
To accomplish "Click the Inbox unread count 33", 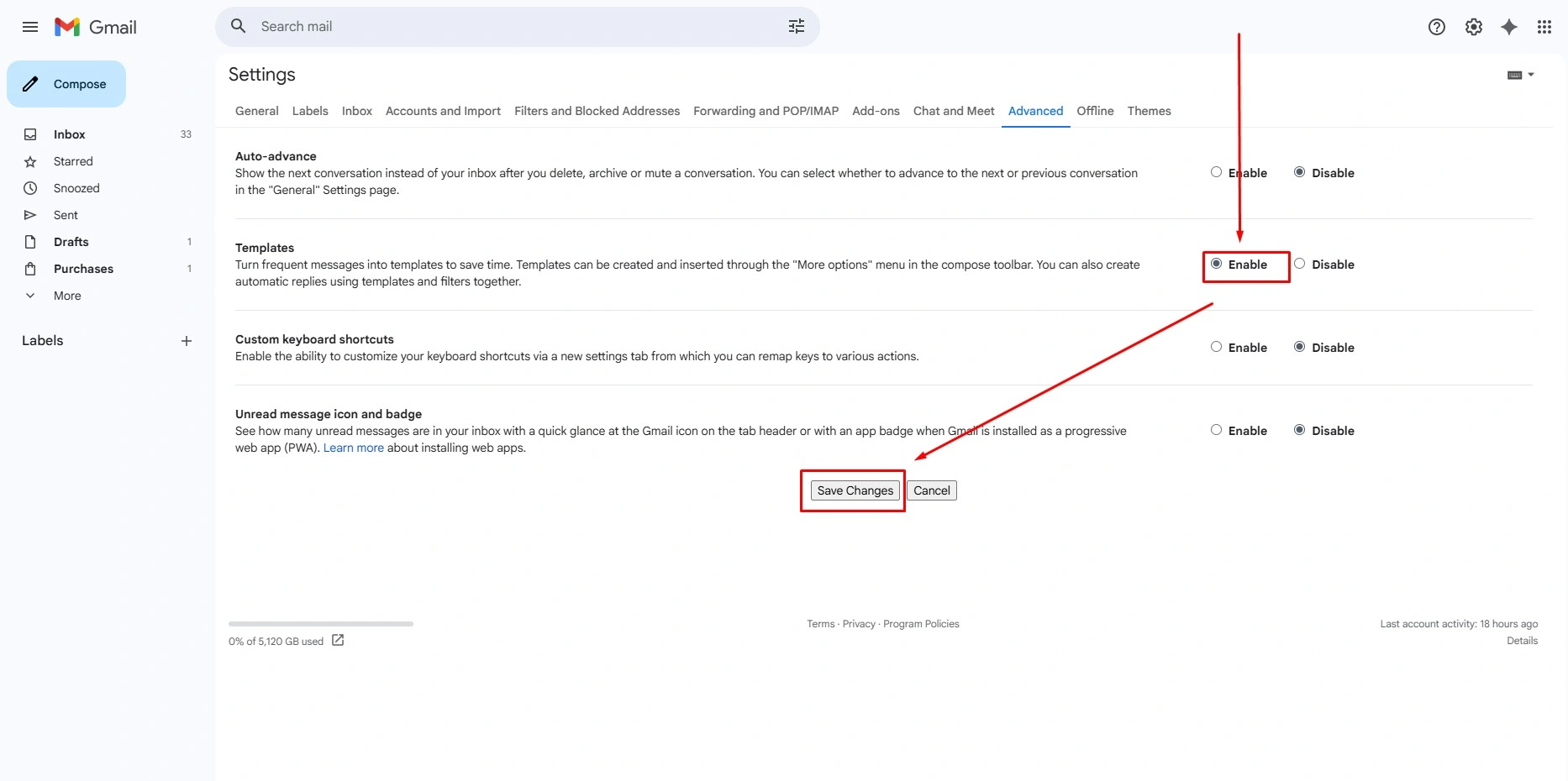I will click(186, 134).
